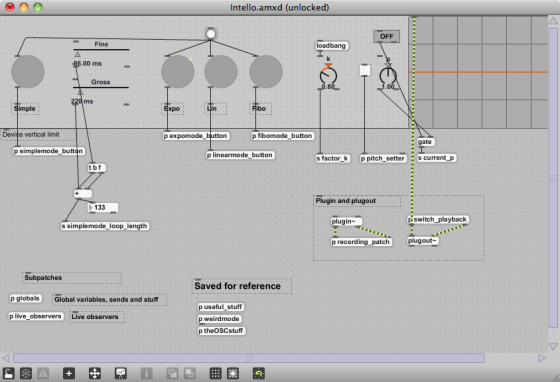Click the scope display with orange line
The width and height of the screenshot is (560, 382).
click(x=479, y=72)
